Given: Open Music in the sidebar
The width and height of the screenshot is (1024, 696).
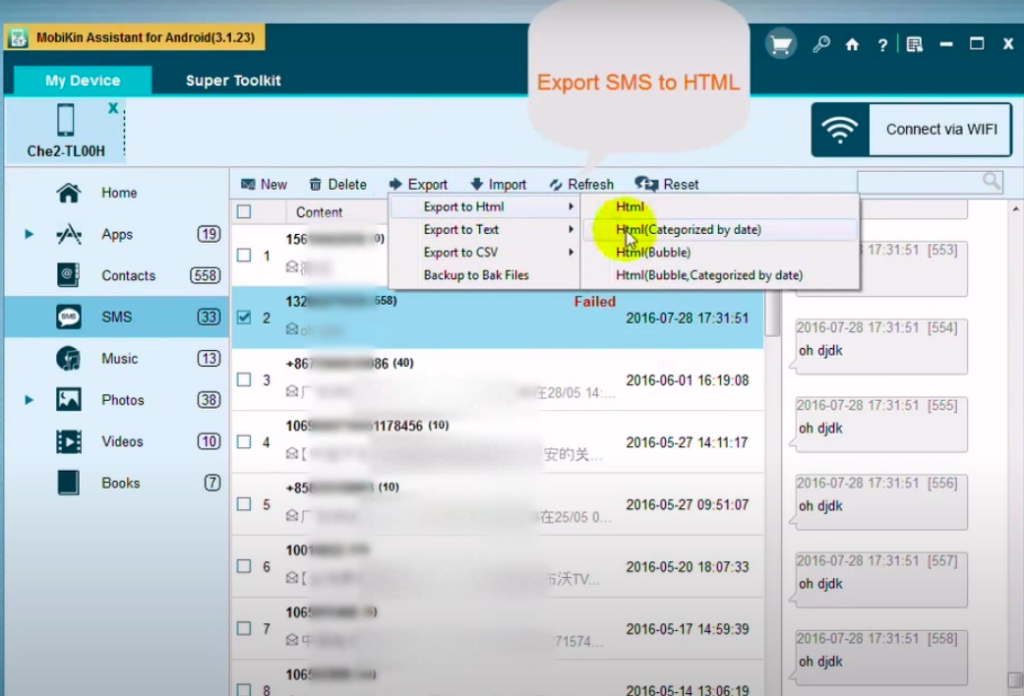Looking at the screenshot, I should click(117, 358).
